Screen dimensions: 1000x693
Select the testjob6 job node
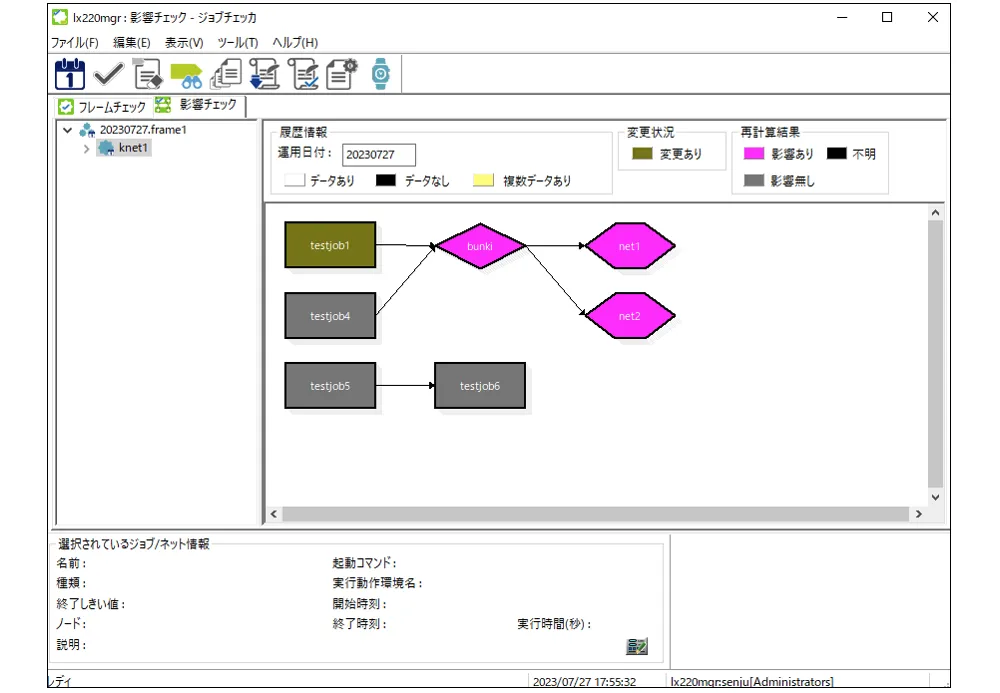pos(480,386)
